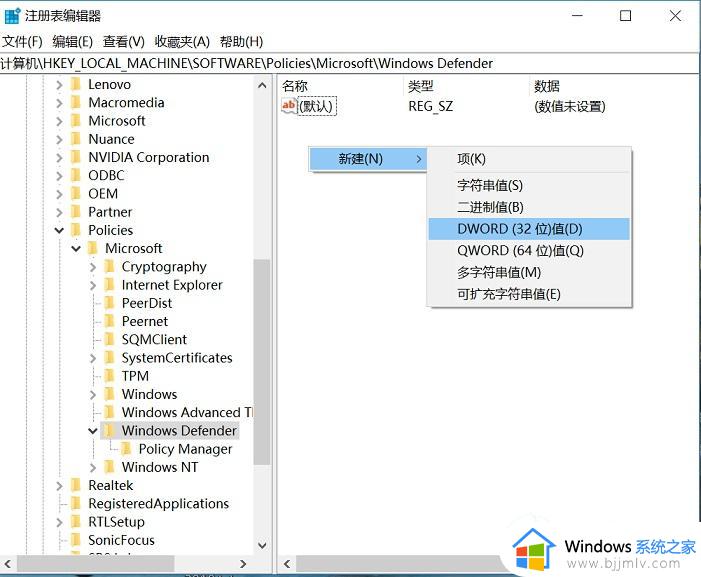Choose 可扩充字符串值(E) in the submenu

(529, 294)
